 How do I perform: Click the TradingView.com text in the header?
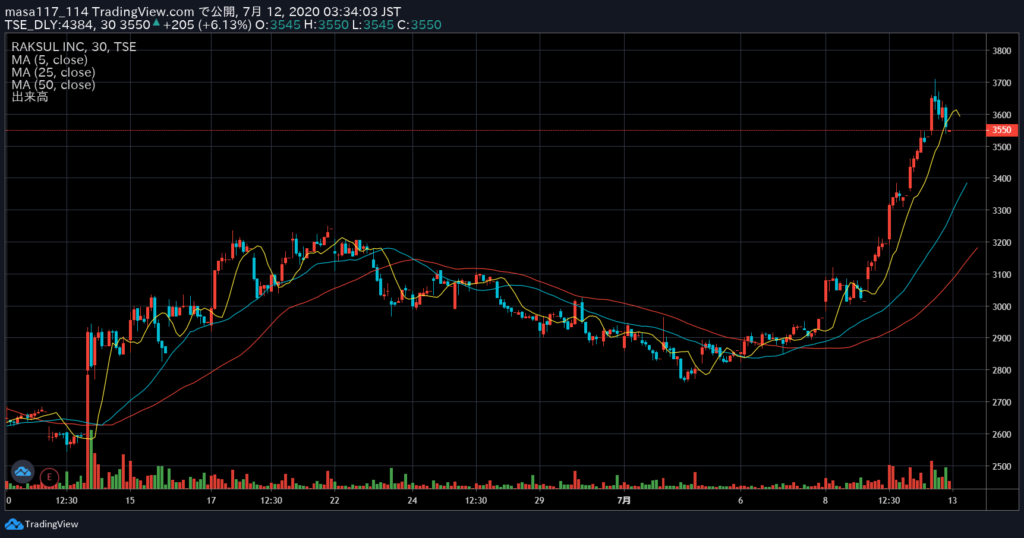tap(143, 12)
